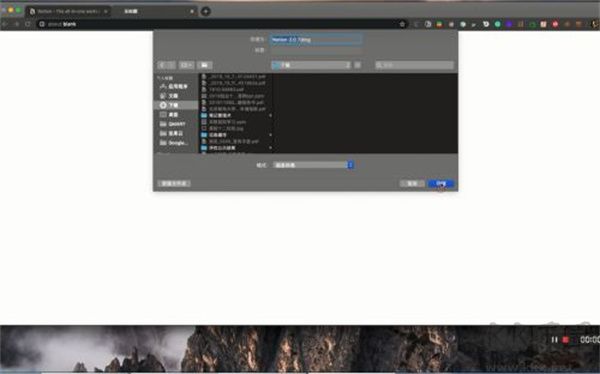The height and width of the screenshot is (374, 600).
Task: Close the active about:blank tab
Action: pos(192,11)
